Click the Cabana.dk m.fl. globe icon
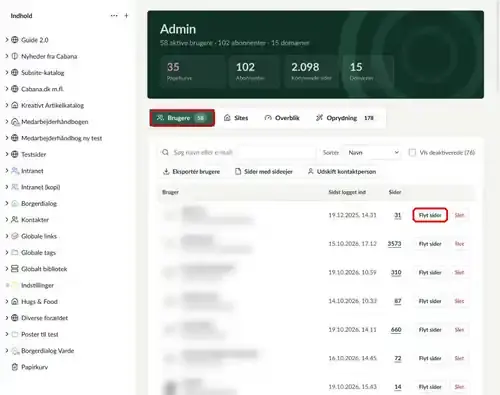Image resolution: width=500 pixels, height=395 pixels. [x=15, y=89]
